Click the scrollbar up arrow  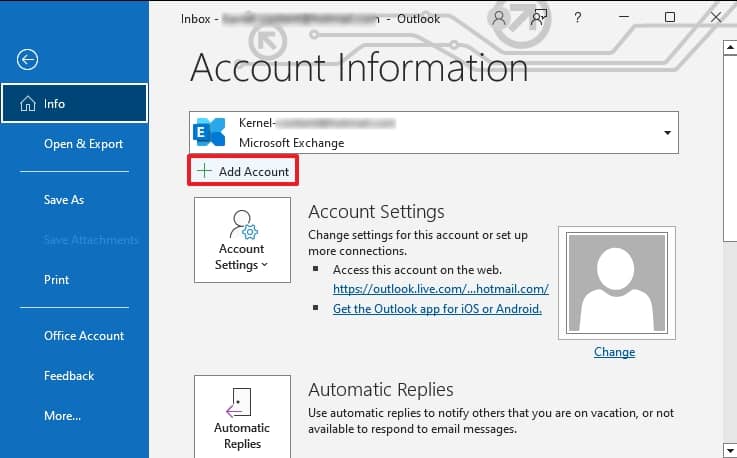pos(730,47)
